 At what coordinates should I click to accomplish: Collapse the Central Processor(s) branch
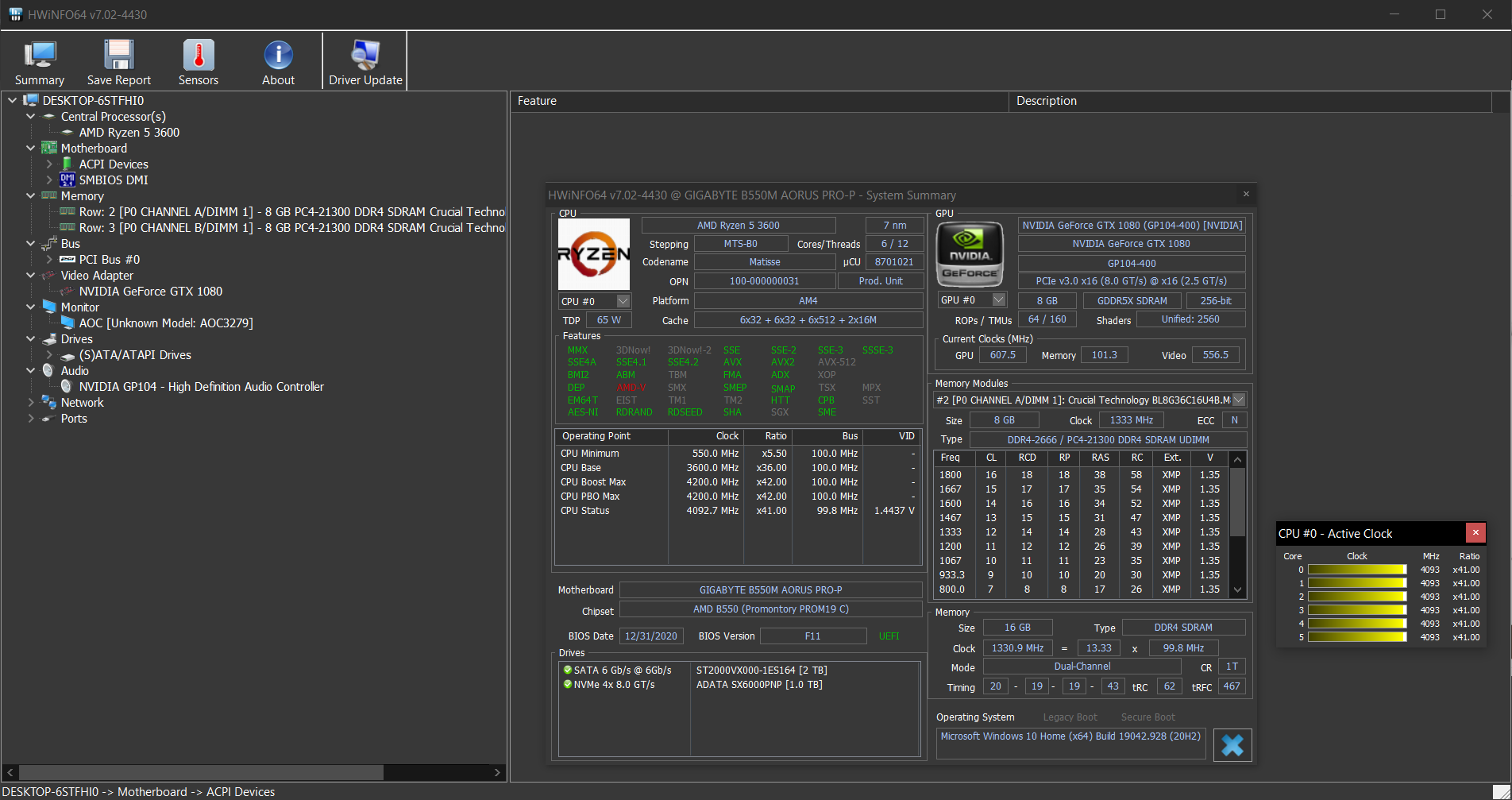coord(30,117)
